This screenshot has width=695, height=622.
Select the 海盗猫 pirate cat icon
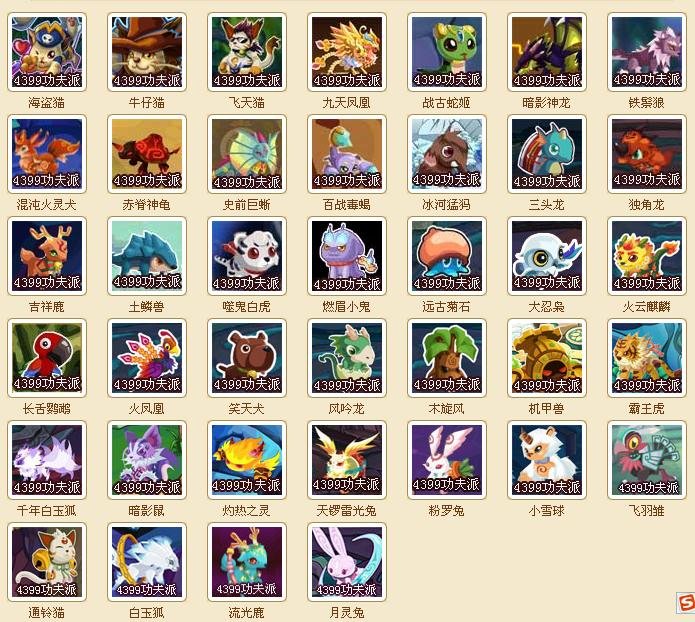[x=47, y=52]
